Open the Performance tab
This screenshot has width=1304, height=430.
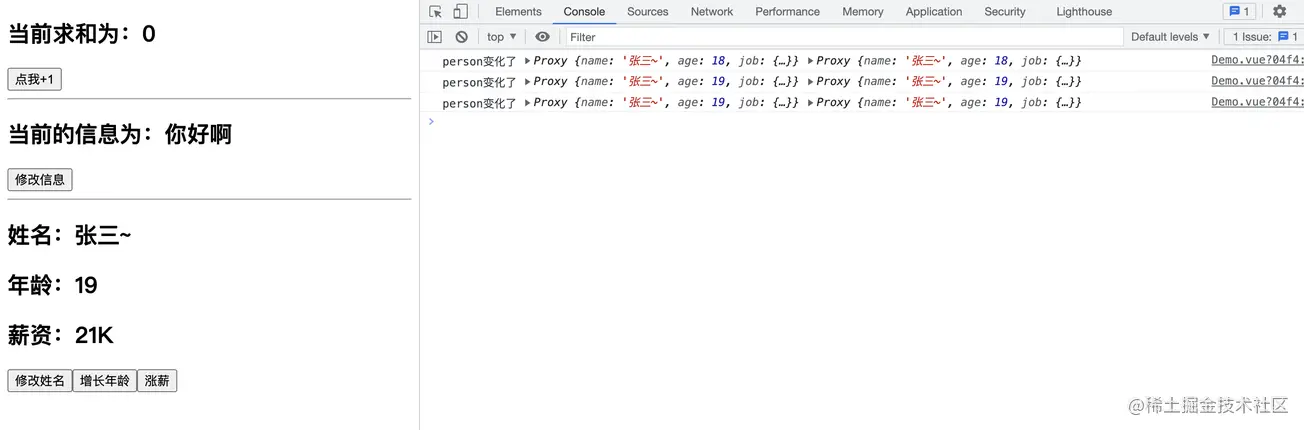(787, 12)
